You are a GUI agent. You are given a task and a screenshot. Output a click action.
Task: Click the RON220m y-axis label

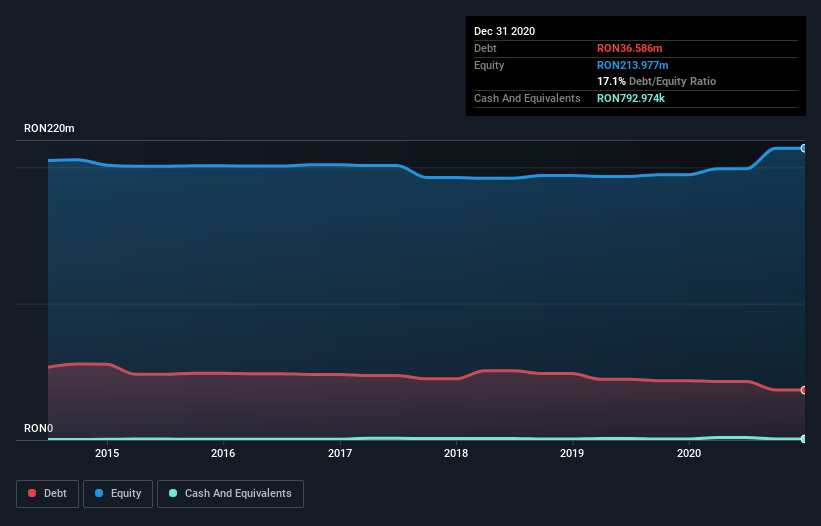[49, 128]
